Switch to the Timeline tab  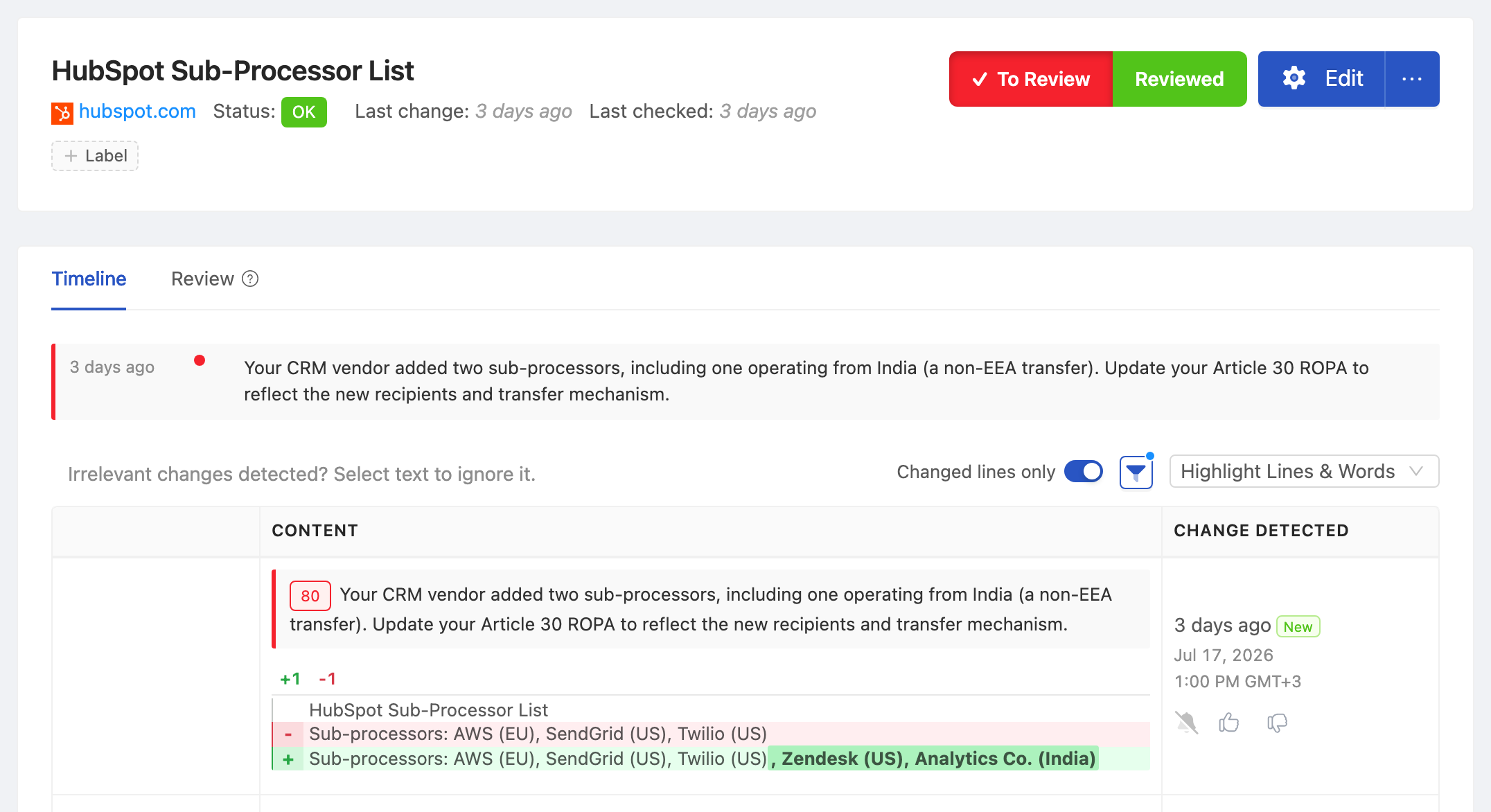tap(89, 279)
